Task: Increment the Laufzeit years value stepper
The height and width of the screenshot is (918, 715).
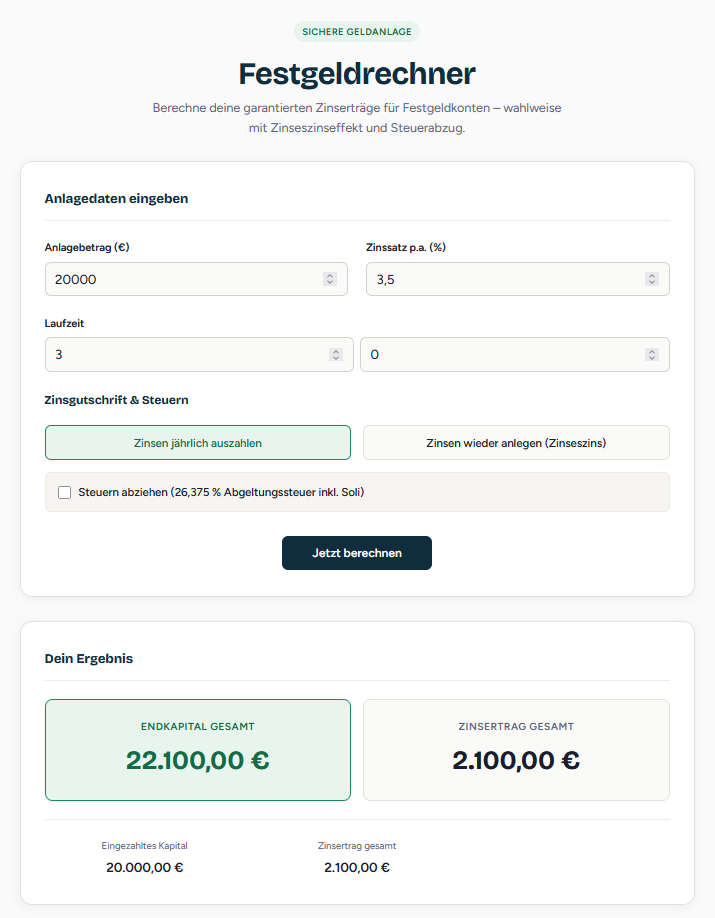Action: coord(335,349)
